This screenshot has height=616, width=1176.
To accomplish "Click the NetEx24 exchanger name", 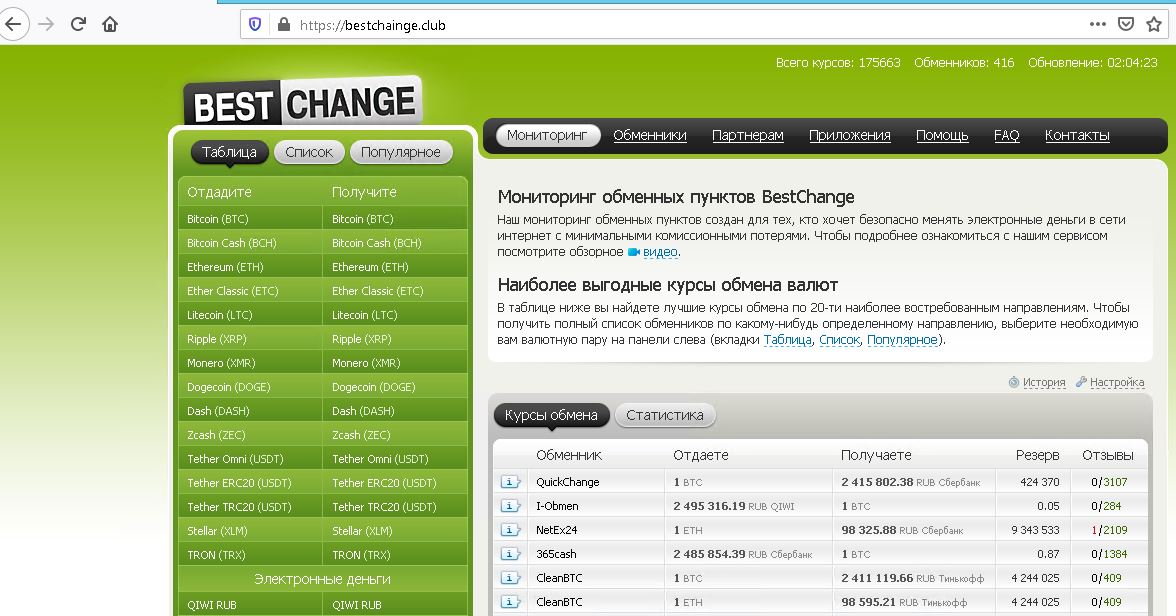I will (x=556, y=530).
